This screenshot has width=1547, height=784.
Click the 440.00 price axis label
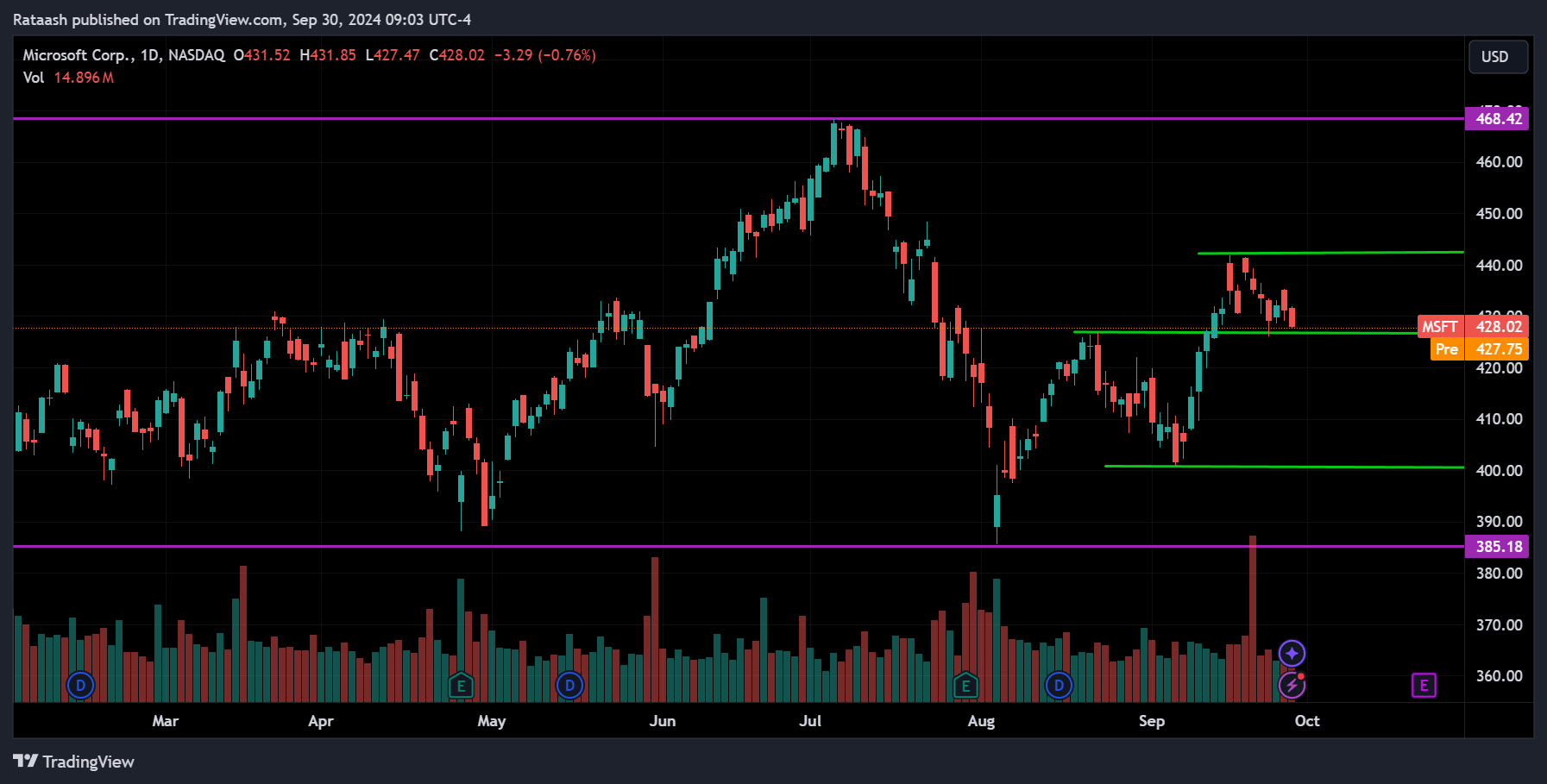(x=1499, y=266)
